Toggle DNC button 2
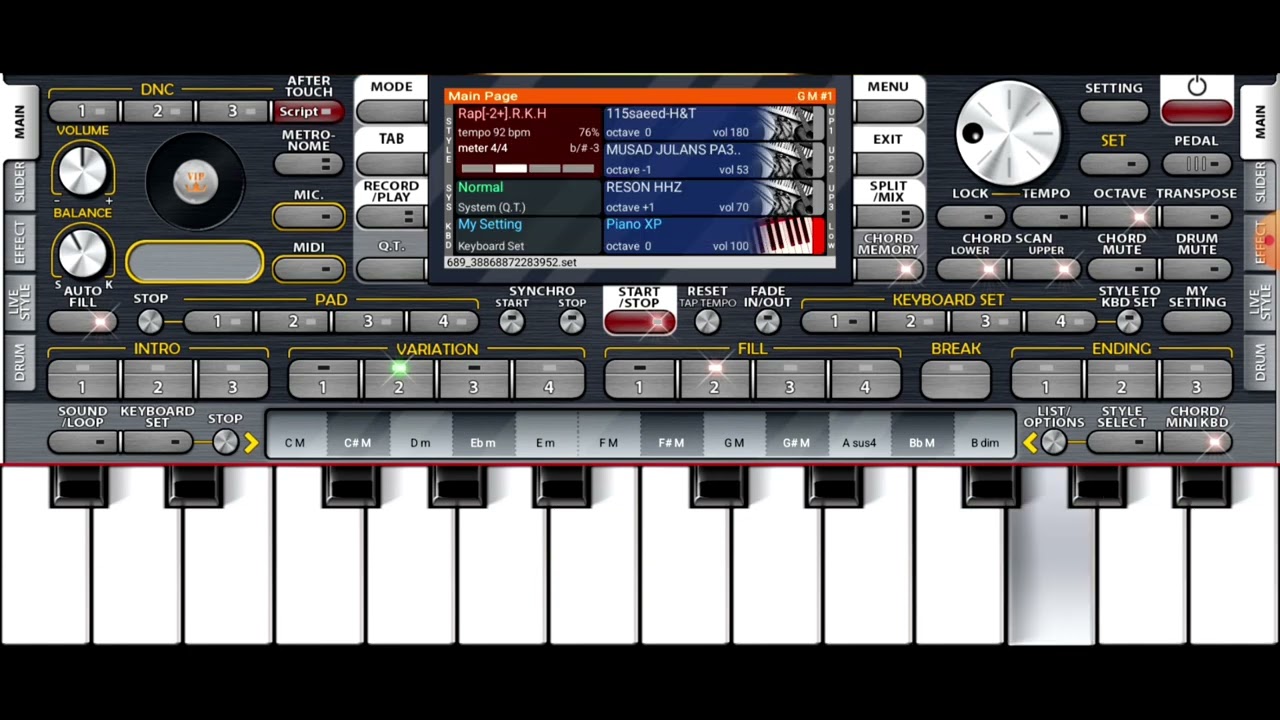This screenshot has width=1280, height=720. point(159,111)
